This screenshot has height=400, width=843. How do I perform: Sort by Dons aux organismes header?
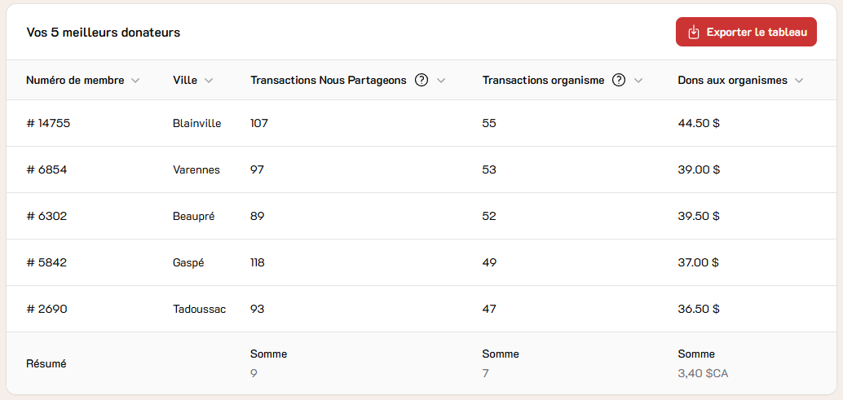coord(732,80)
